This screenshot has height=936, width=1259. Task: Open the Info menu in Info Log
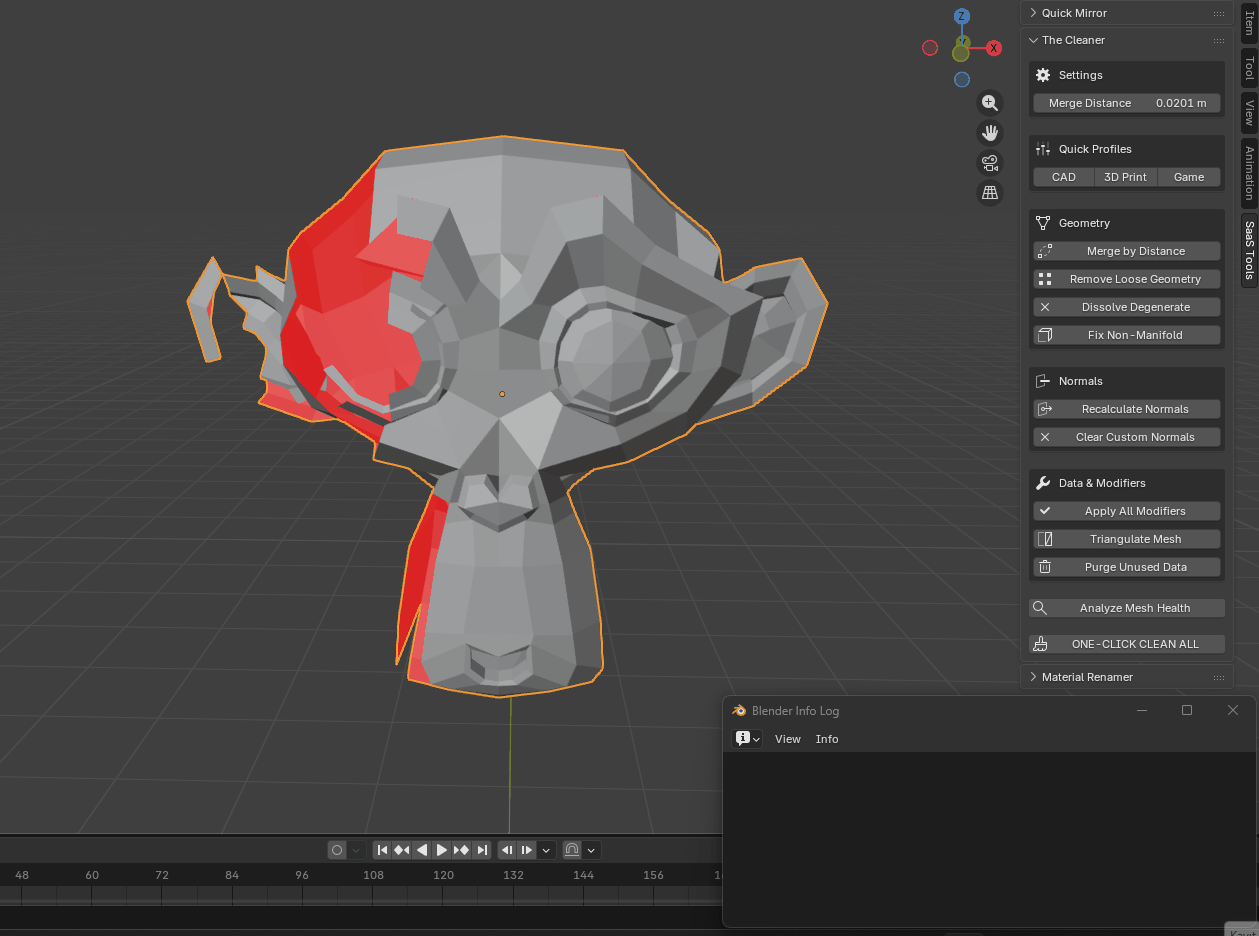(827, 739)
